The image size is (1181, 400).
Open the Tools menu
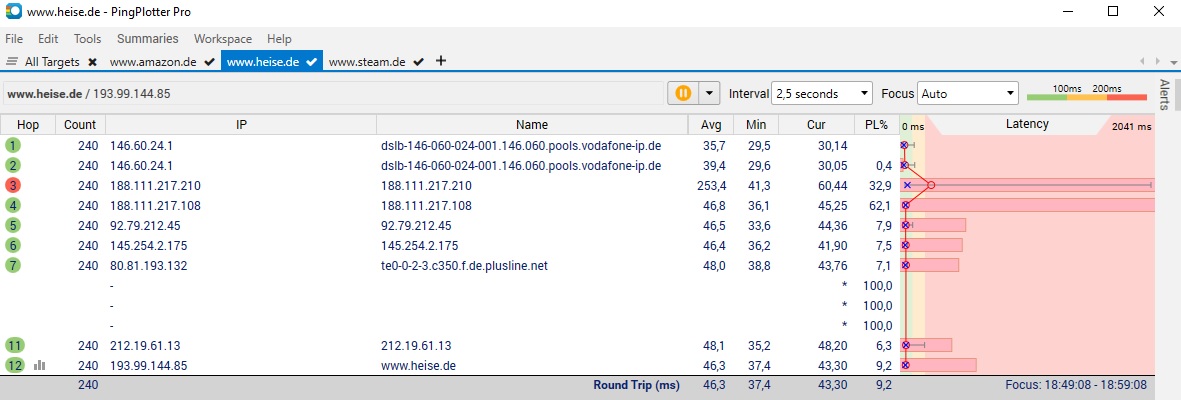pyautogui.click(x=87, y=38)
